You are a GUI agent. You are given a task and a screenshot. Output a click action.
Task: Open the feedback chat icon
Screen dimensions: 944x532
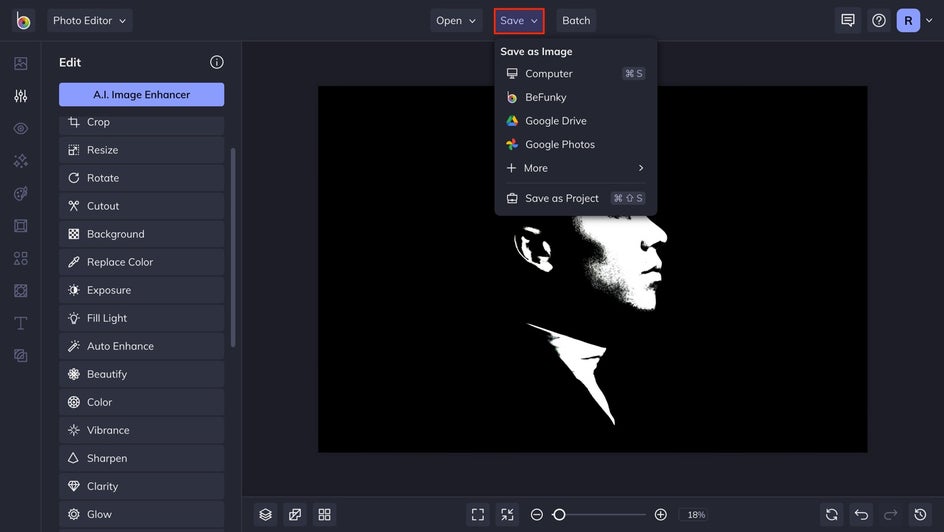848,20
